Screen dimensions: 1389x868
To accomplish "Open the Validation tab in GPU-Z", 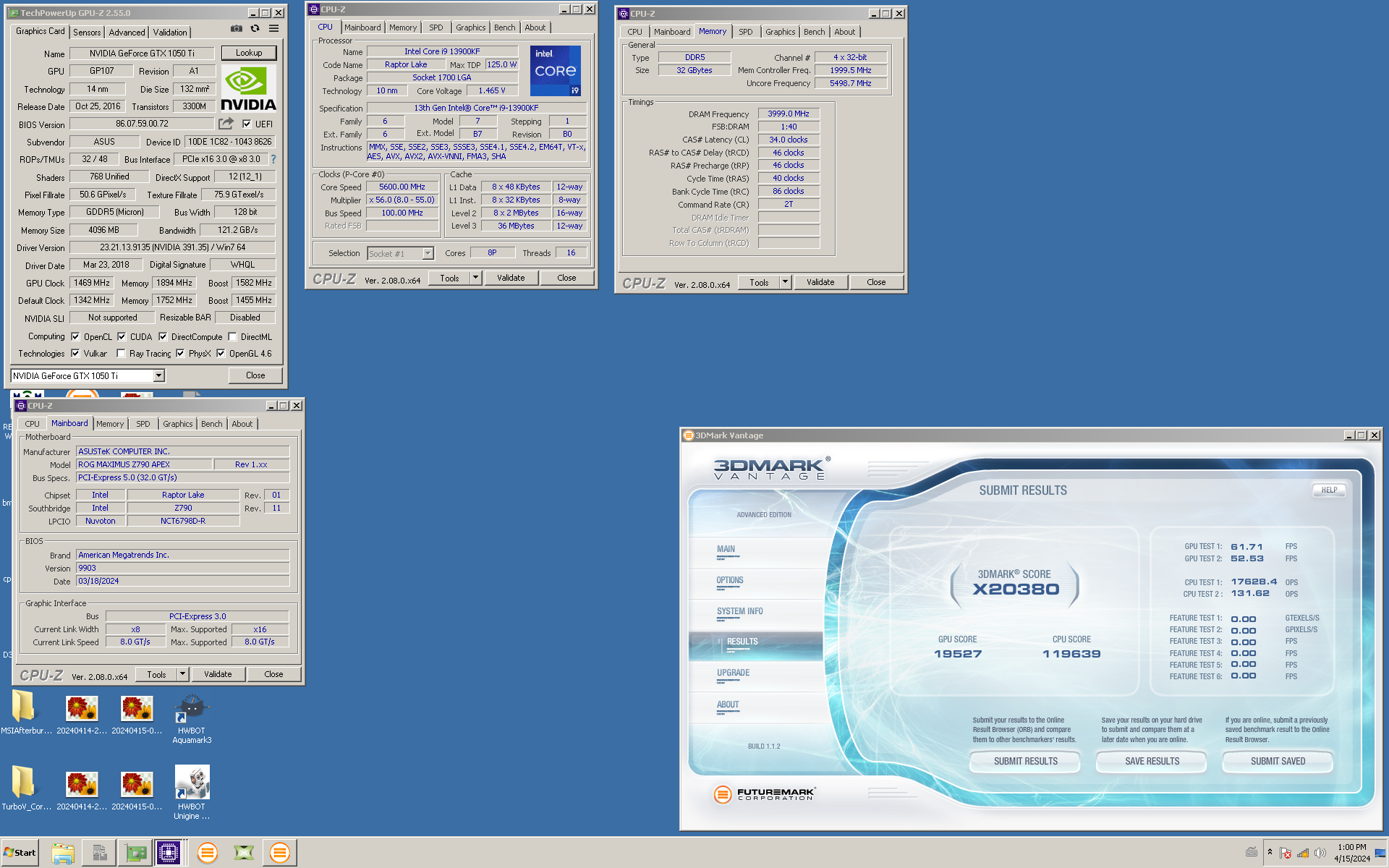I will pyautogui.click(x=170, y=33).
